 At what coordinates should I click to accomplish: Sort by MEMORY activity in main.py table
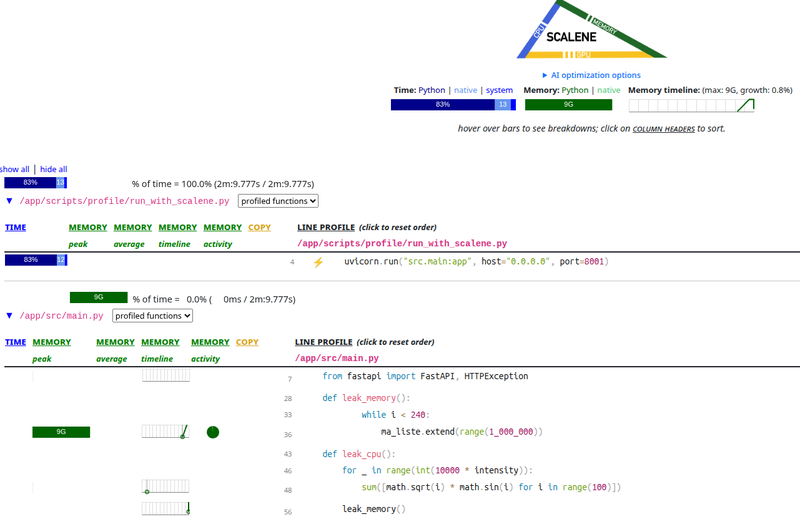pyautogui.click(x=210, y=342)
